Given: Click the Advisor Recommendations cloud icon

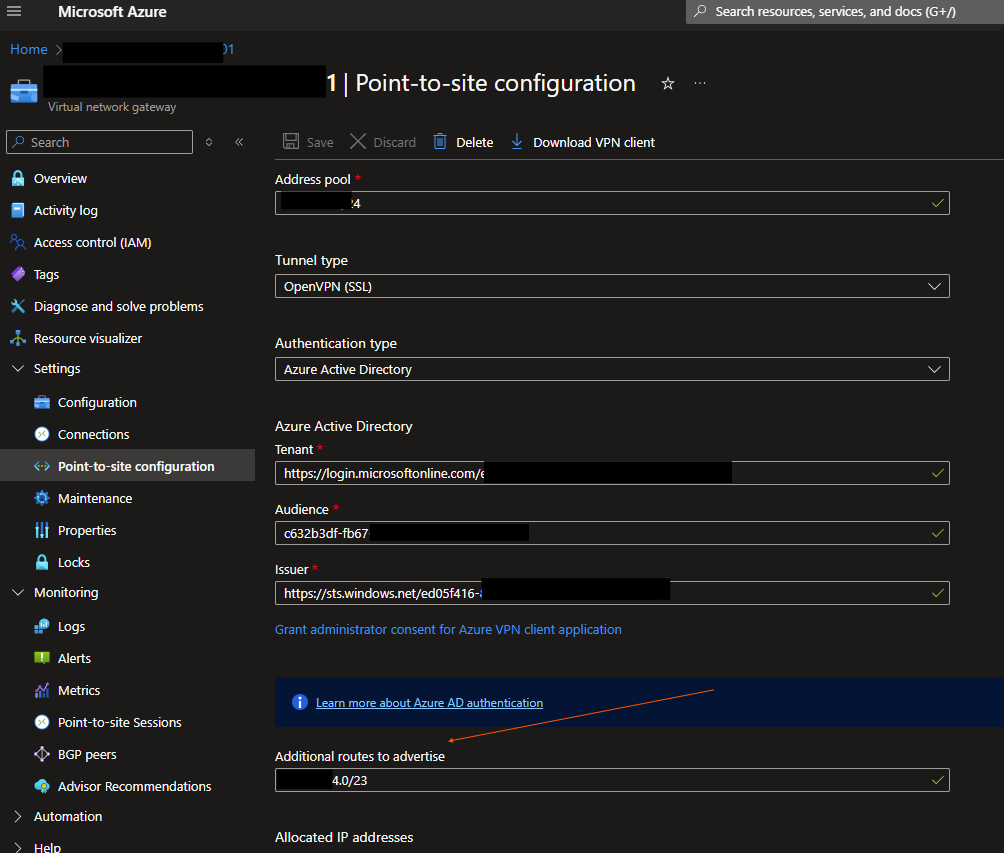Looking at the screenshot, I should point(42,786).
